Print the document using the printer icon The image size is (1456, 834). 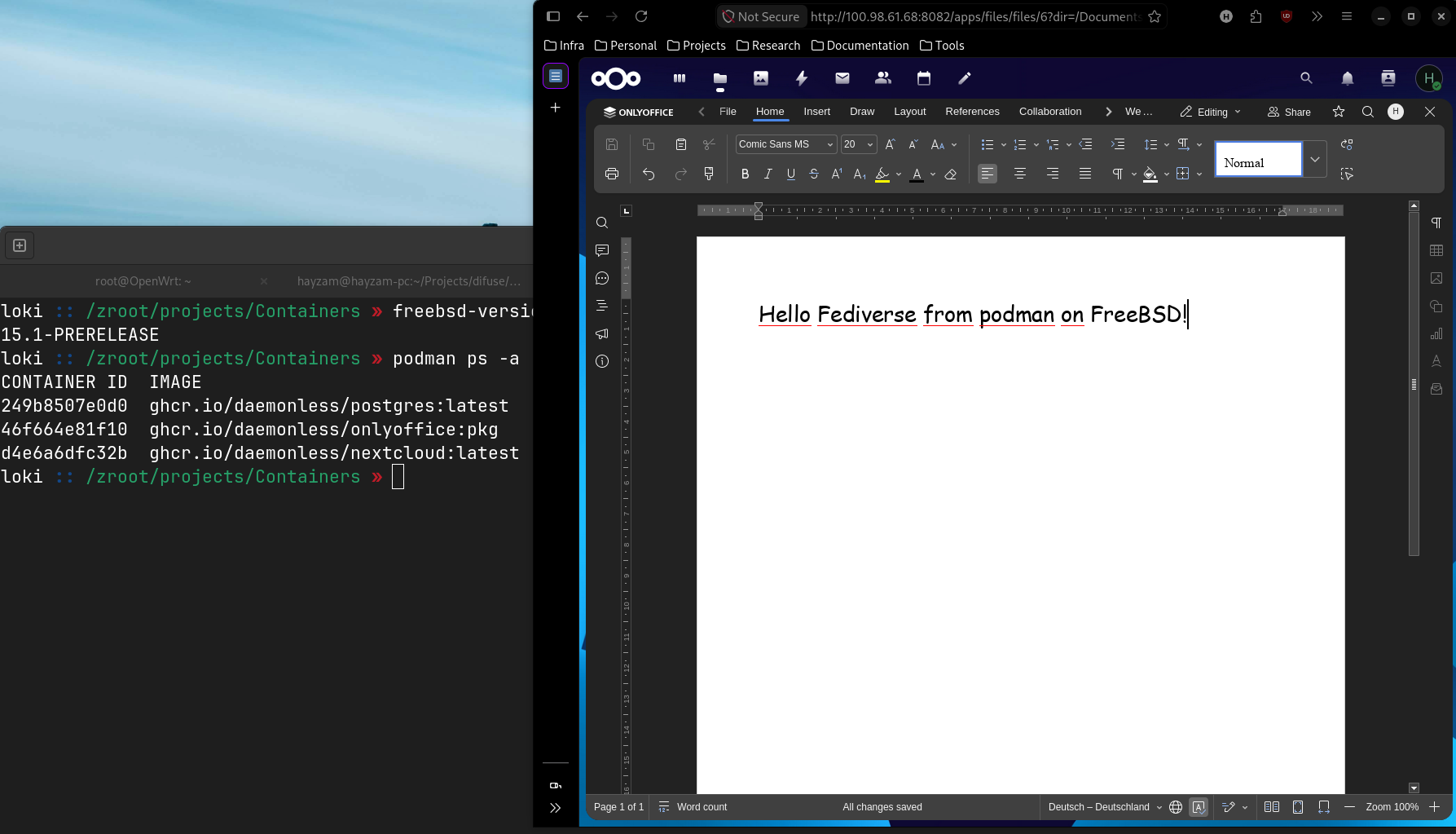612,174
